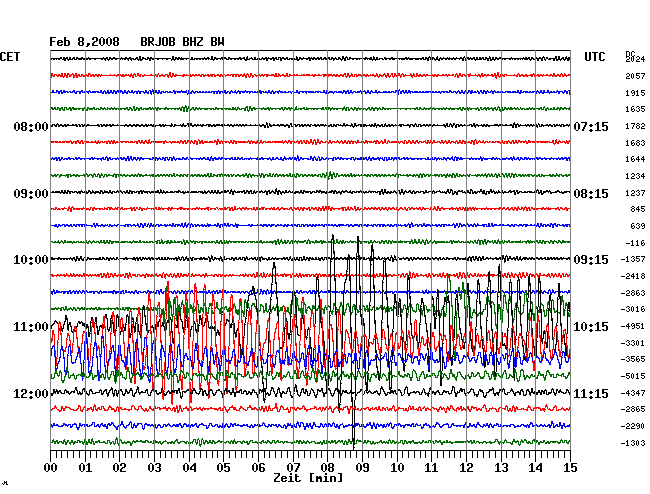Click the DC offset value '1915'
This screenshot has width=650, height=494.
click(635, 93)
